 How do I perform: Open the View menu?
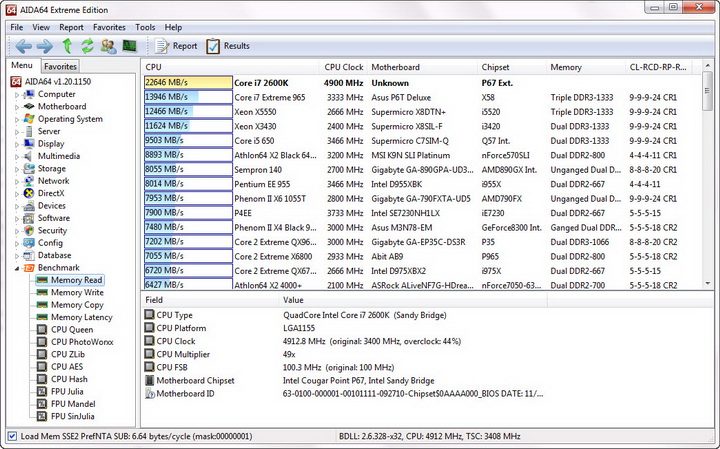[41, 27]
